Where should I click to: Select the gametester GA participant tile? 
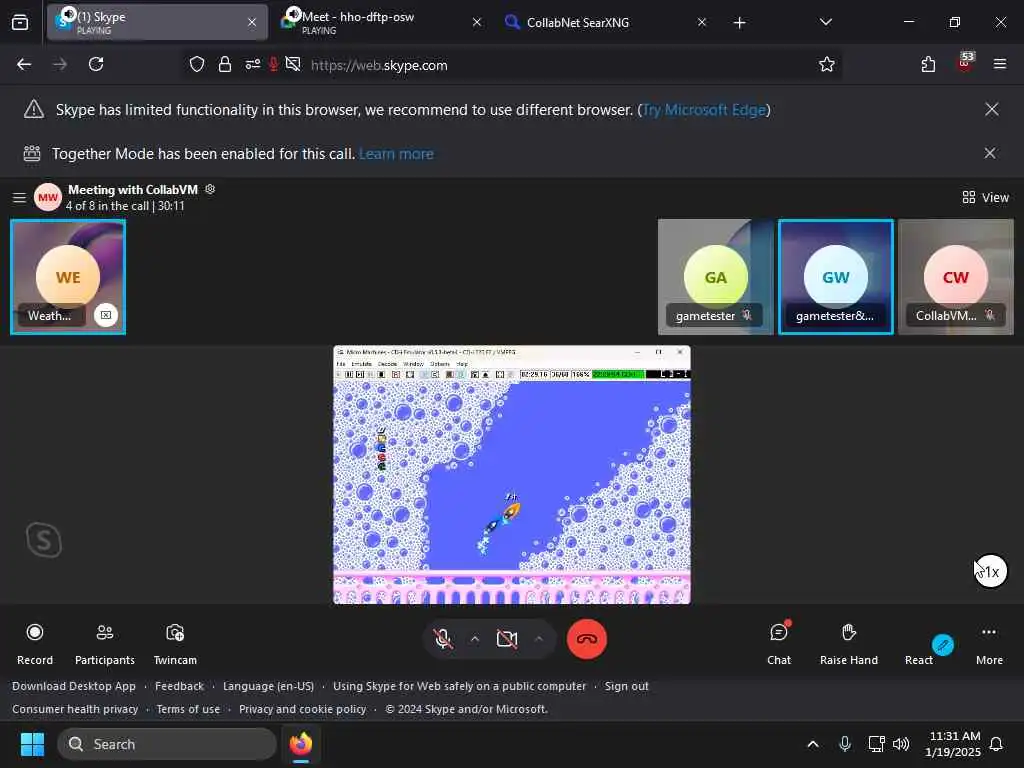[x=715, y=277]
